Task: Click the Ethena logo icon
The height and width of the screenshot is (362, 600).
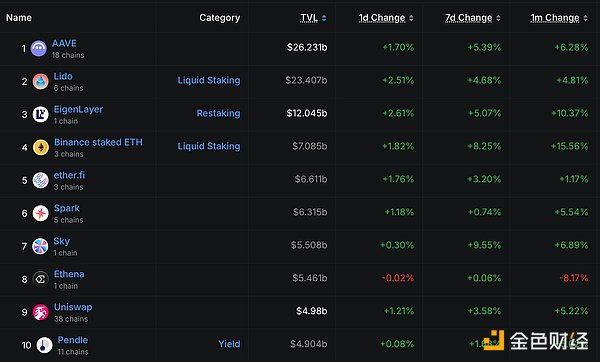Action: [x=41, y=279]
